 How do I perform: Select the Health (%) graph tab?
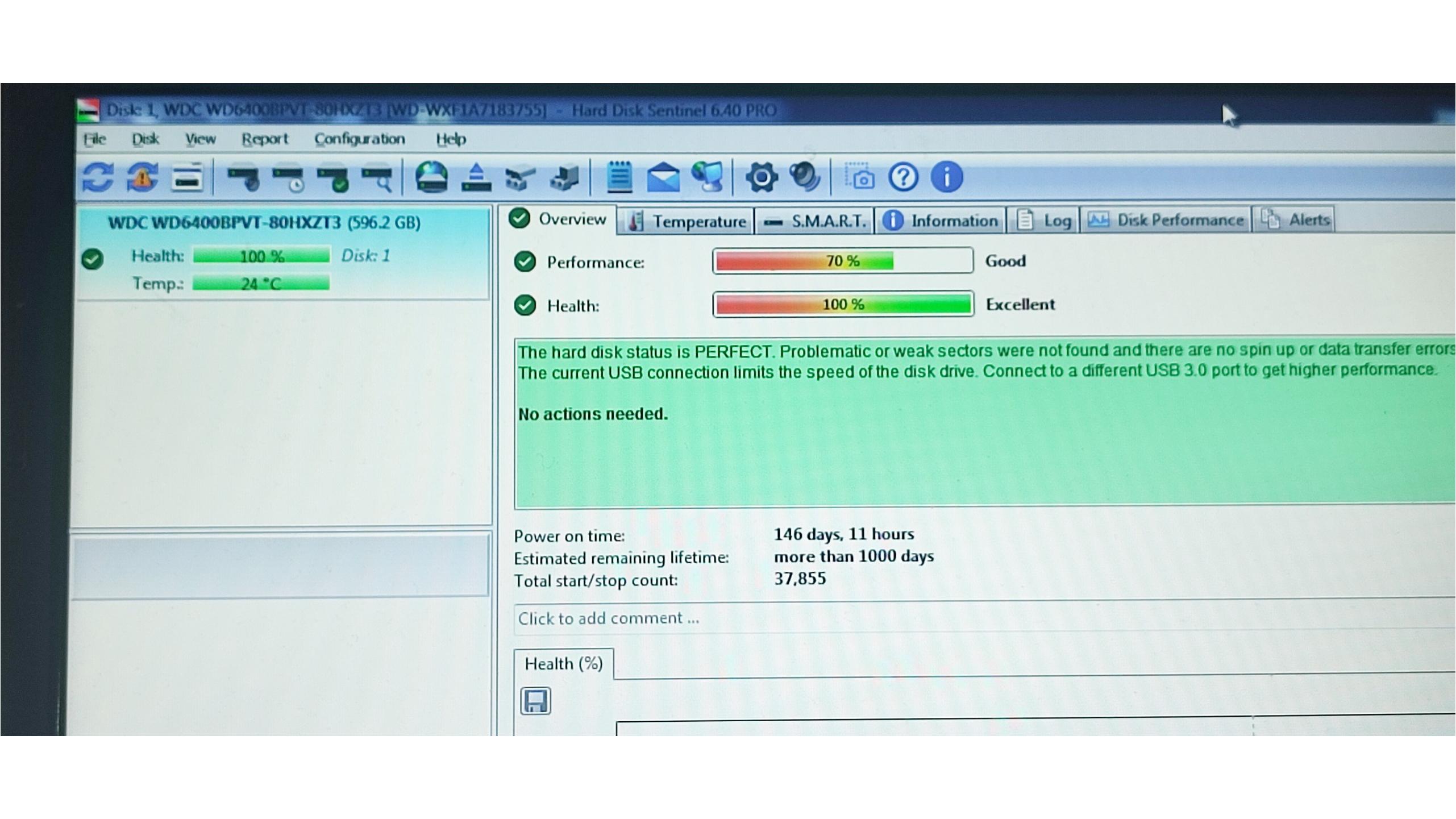tap(563, 663)
